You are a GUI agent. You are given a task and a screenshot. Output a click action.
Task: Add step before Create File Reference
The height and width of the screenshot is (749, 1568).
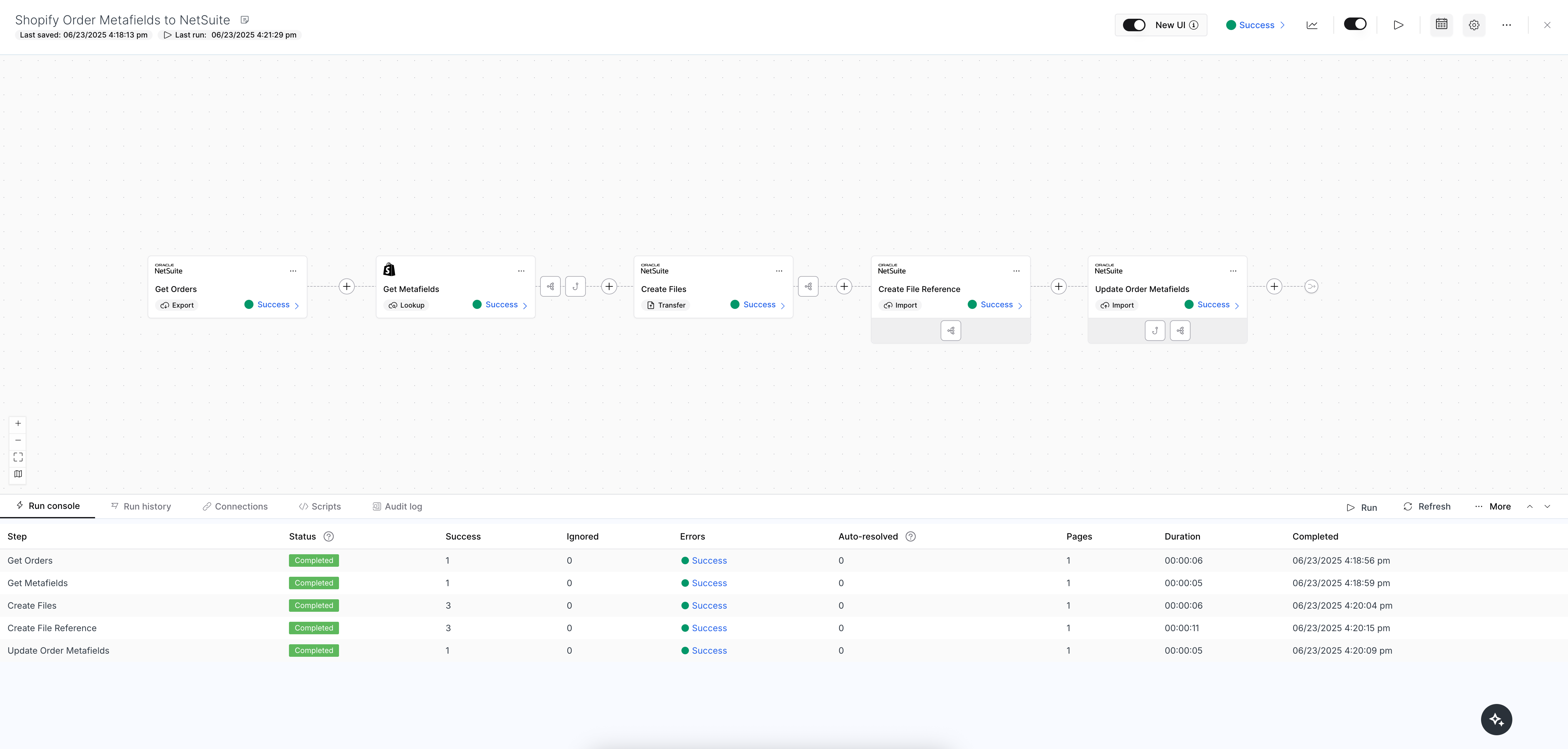point(844,287)
